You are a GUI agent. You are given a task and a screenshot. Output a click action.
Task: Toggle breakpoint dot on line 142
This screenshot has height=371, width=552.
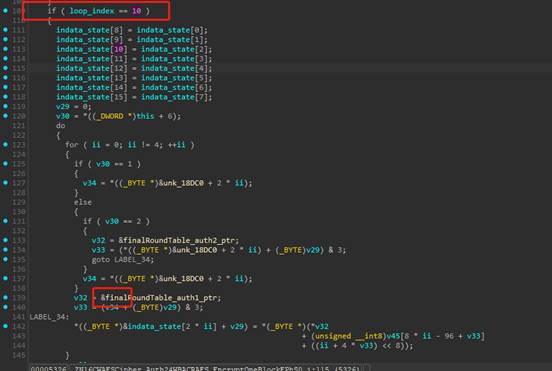point(6,326)
